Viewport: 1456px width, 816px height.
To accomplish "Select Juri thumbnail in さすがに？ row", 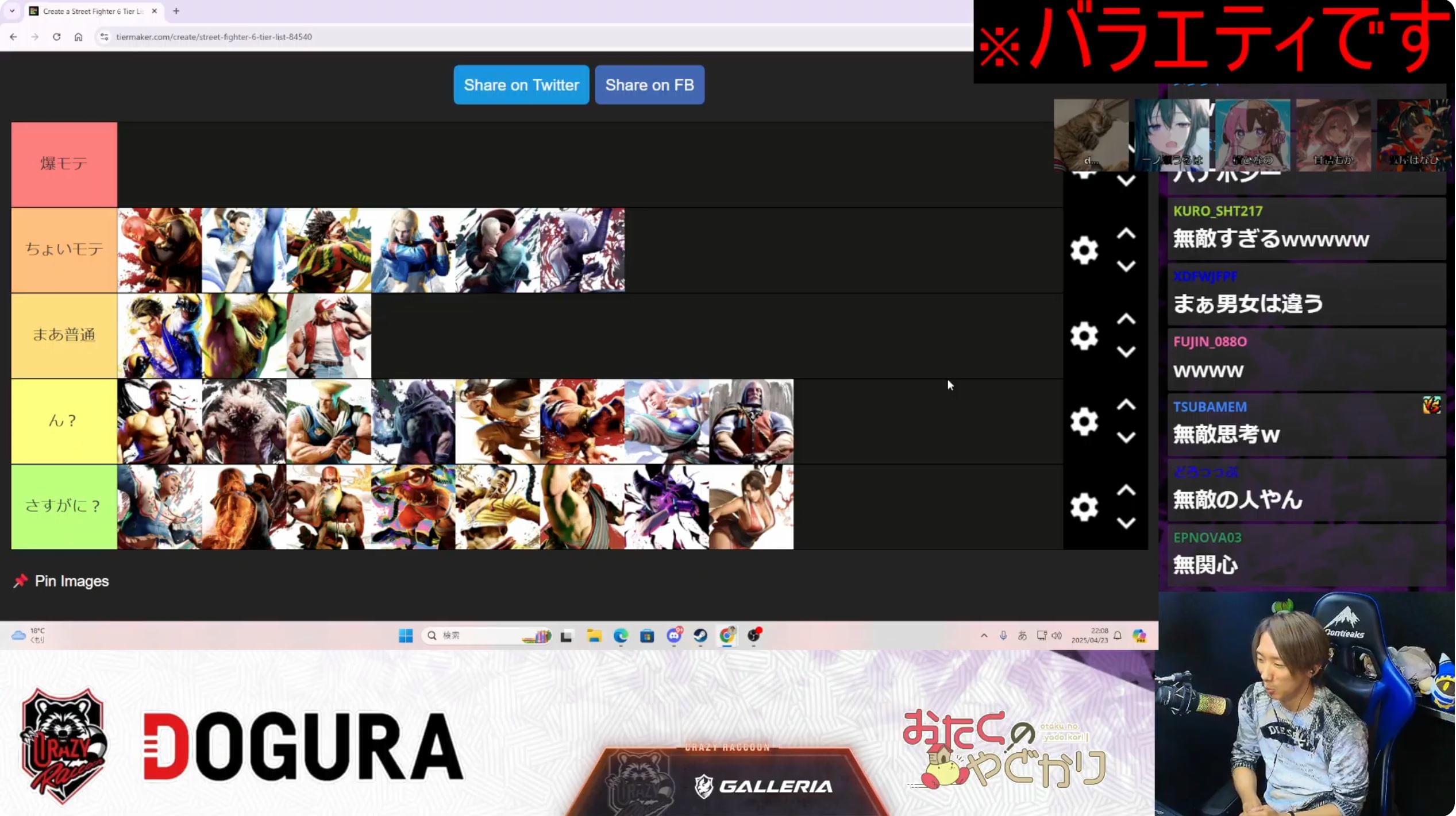I will click(667, 507).
